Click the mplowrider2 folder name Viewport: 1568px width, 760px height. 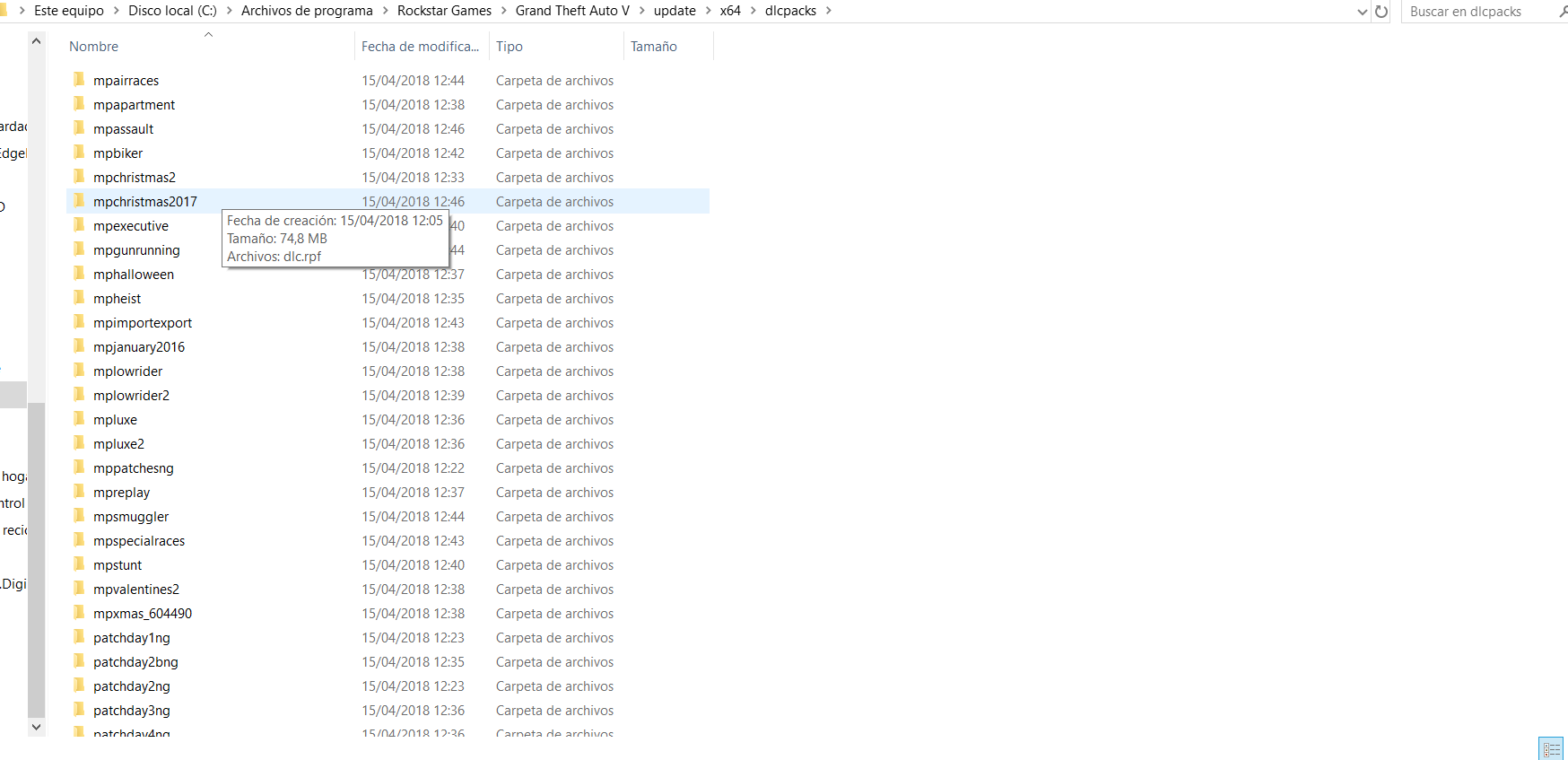131,396
